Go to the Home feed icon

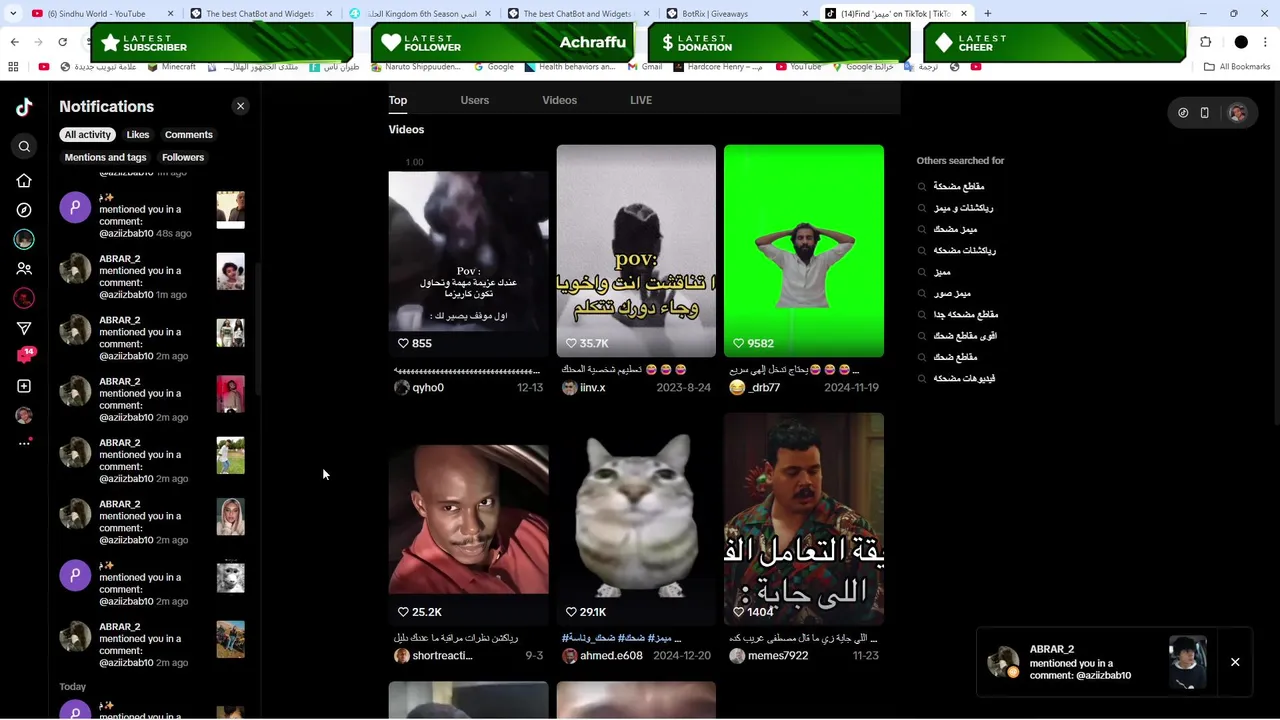tap(24, 181)
